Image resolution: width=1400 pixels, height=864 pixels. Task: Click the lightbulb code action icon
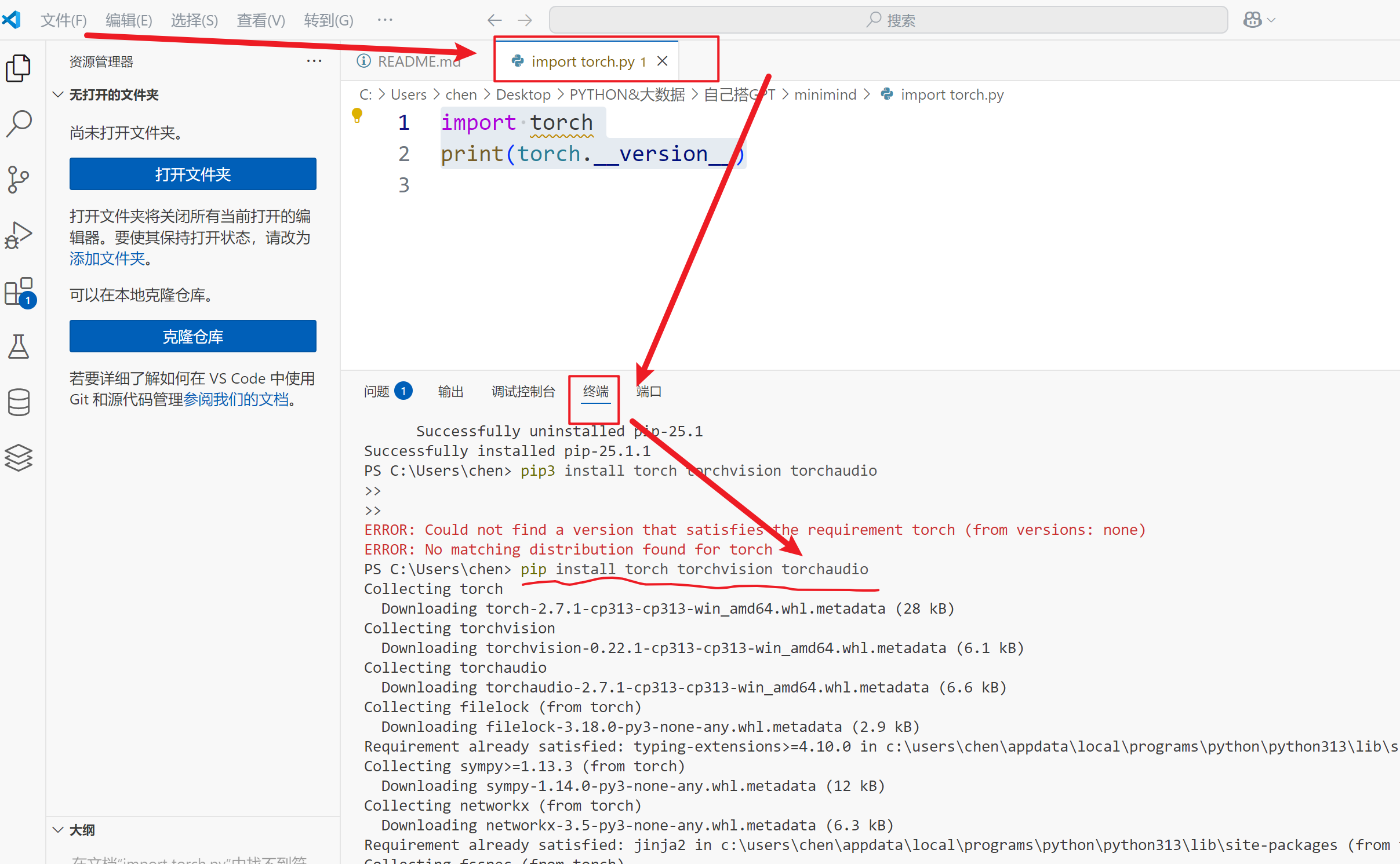coord(357,115)
